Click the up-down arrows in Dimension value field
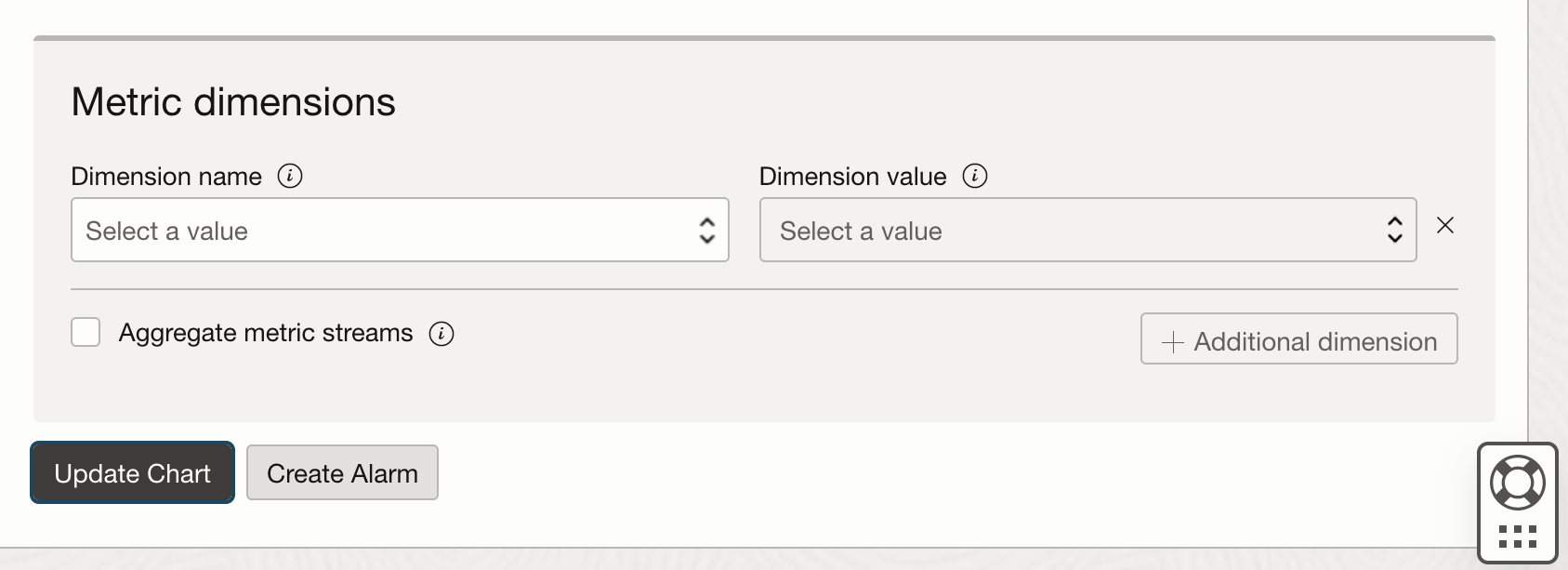 pos(1394,230)
